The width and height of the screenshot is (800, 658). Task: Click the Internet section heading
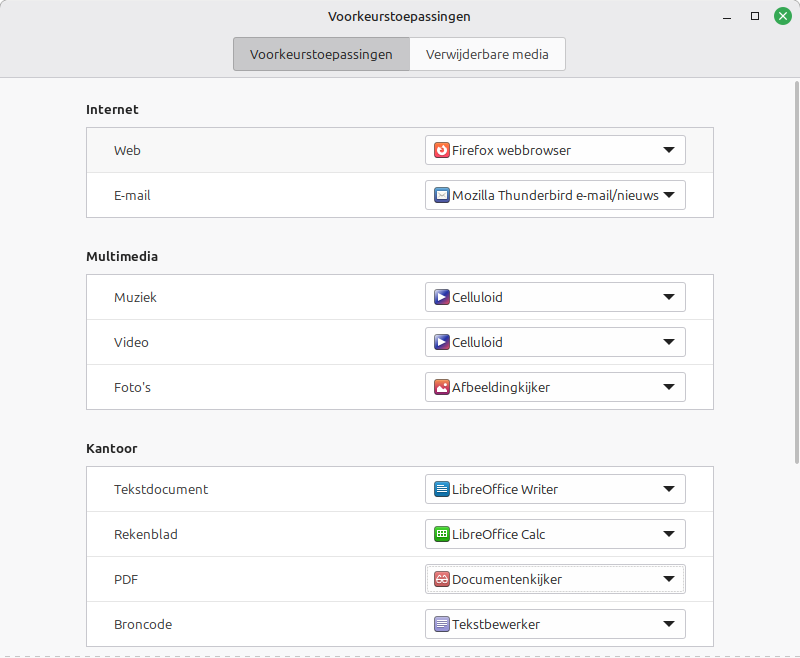[112, 110]
